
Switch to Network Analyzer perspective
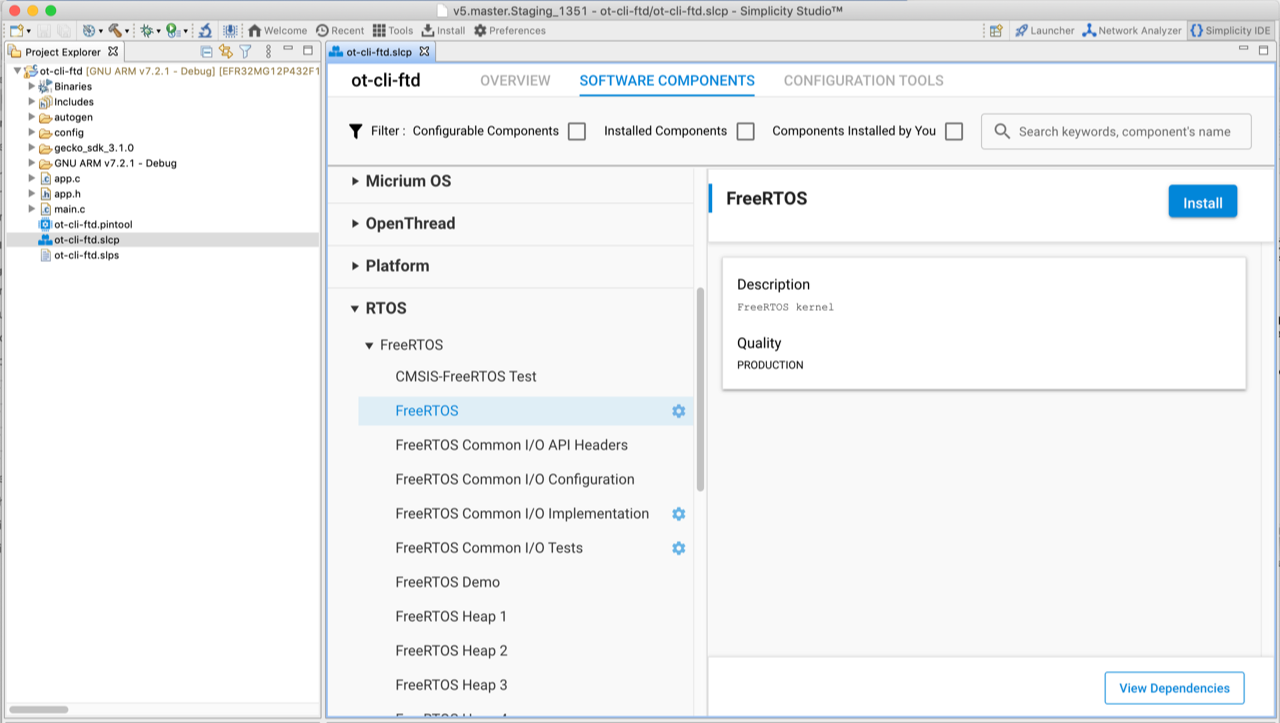(x=1132, y=31)
